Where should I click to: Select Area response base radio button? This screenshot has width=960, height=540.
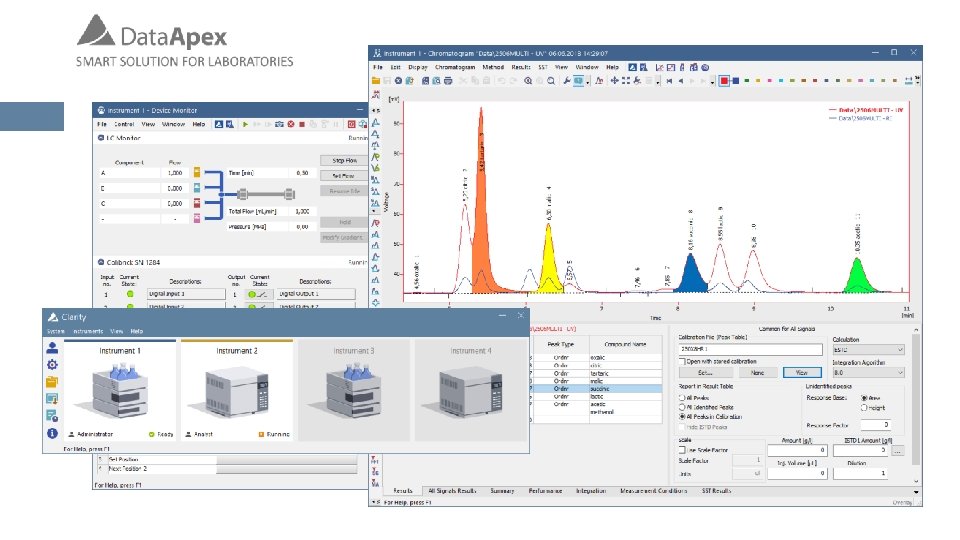pos(864,398)
